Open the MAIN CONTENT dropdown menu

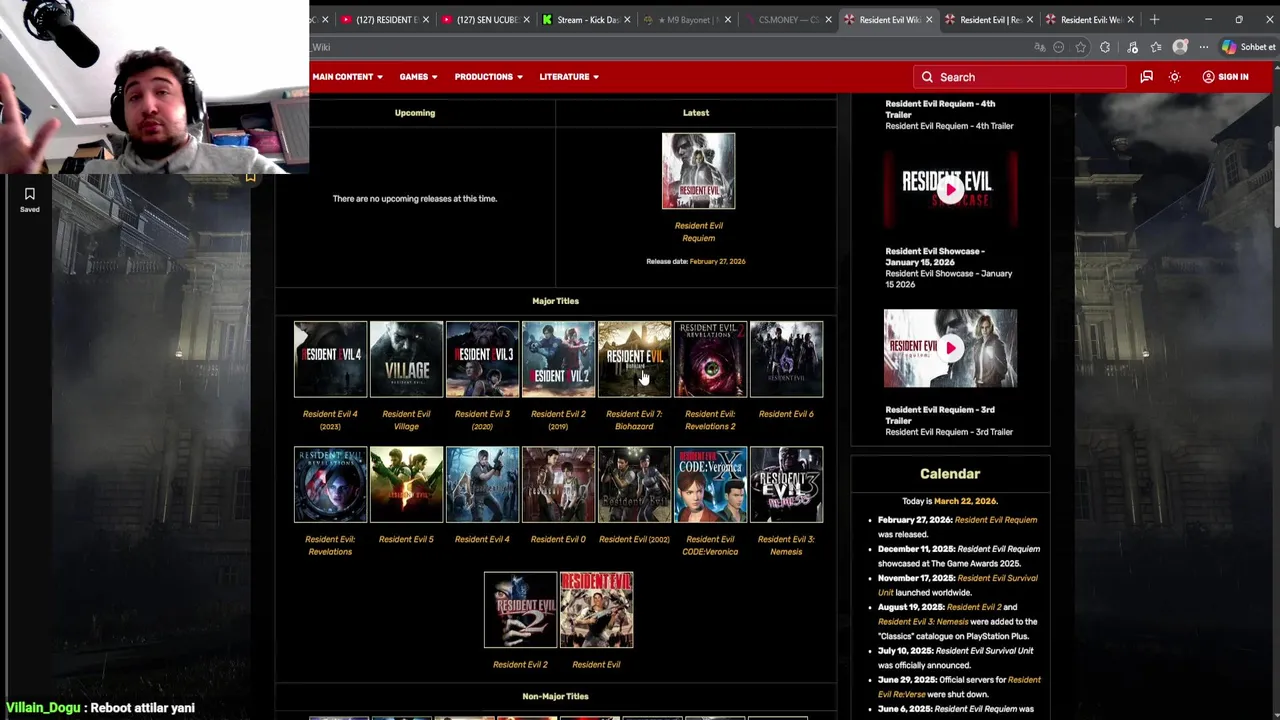point(347,77)
